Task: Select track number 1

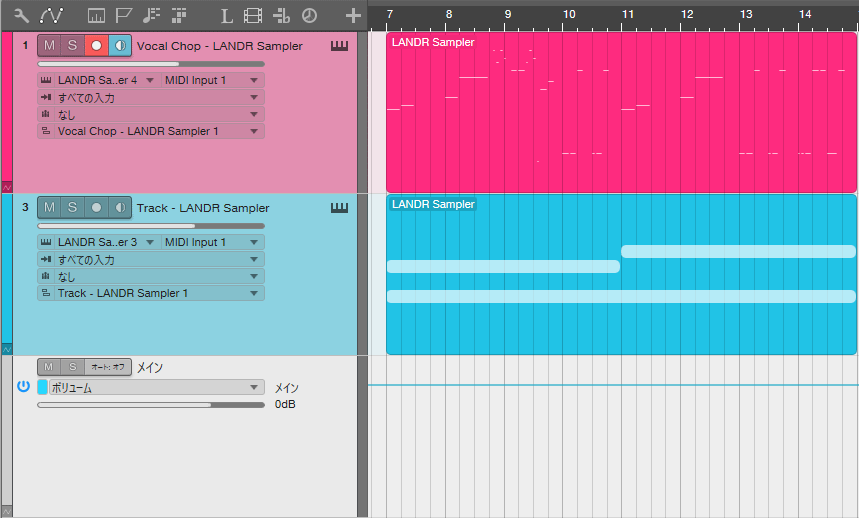Action: pyautogui.click(x=25, y=45)
